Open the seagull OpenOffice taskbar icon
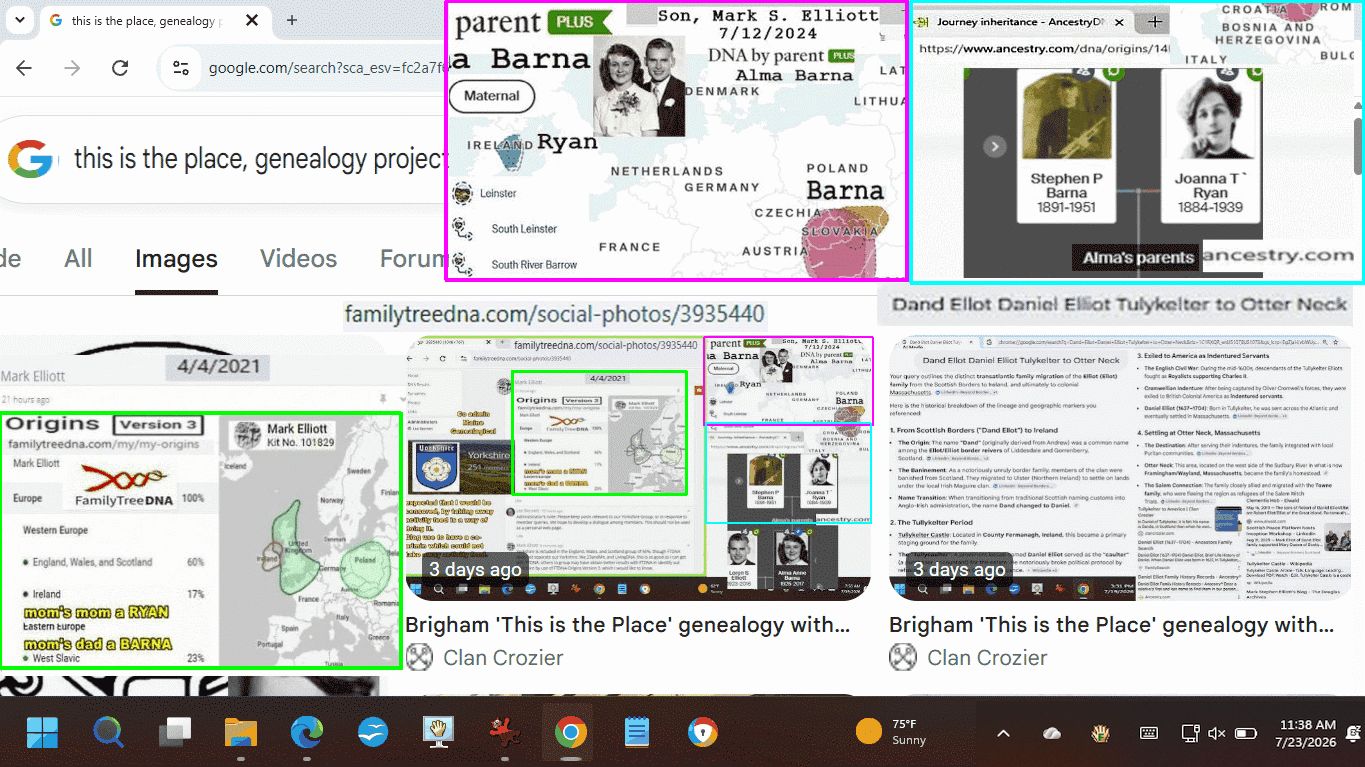This screenshot has height=767, width=1365. coord(373,733)
